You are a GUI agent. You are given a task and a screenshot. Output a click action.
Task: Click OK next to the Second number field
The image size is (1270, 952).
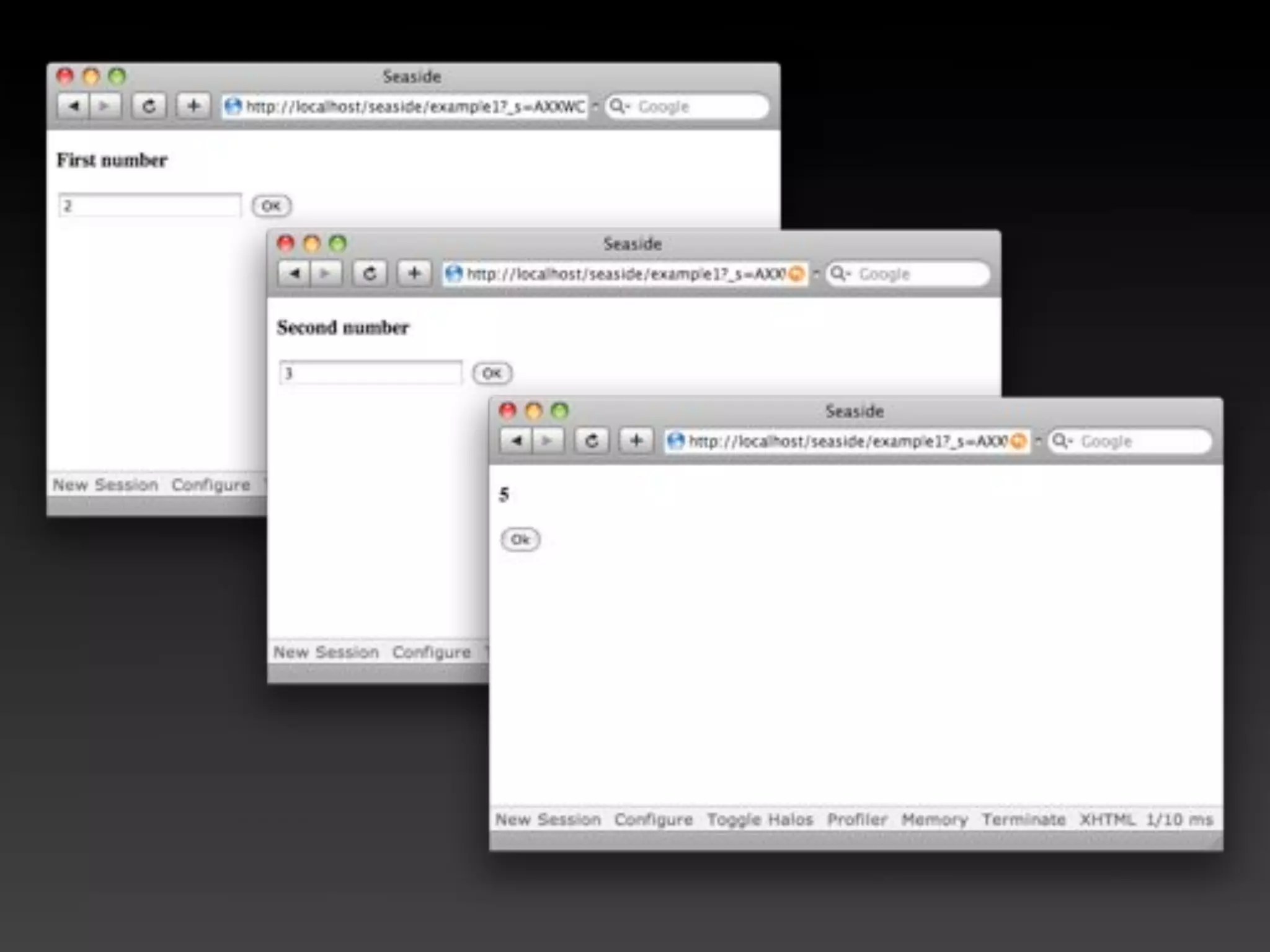[x=492, y=373]
